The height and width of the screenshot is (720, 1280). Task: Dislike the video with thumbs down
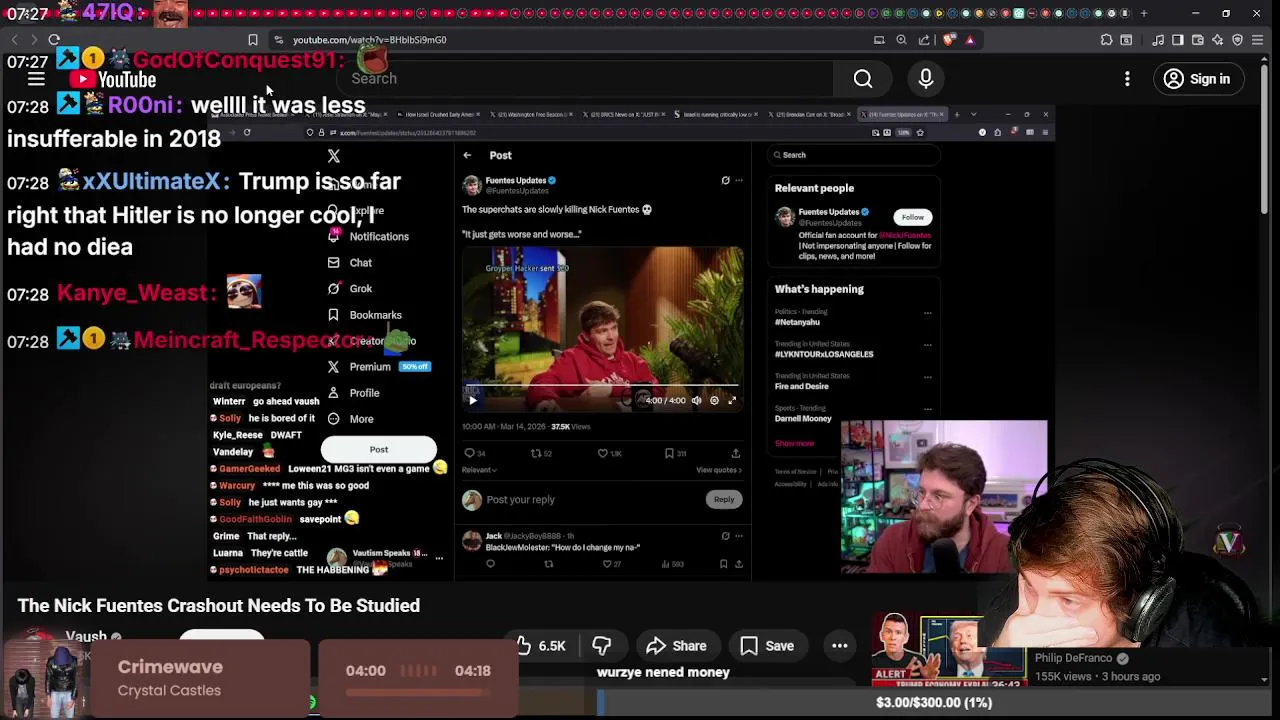coord(602,646)
